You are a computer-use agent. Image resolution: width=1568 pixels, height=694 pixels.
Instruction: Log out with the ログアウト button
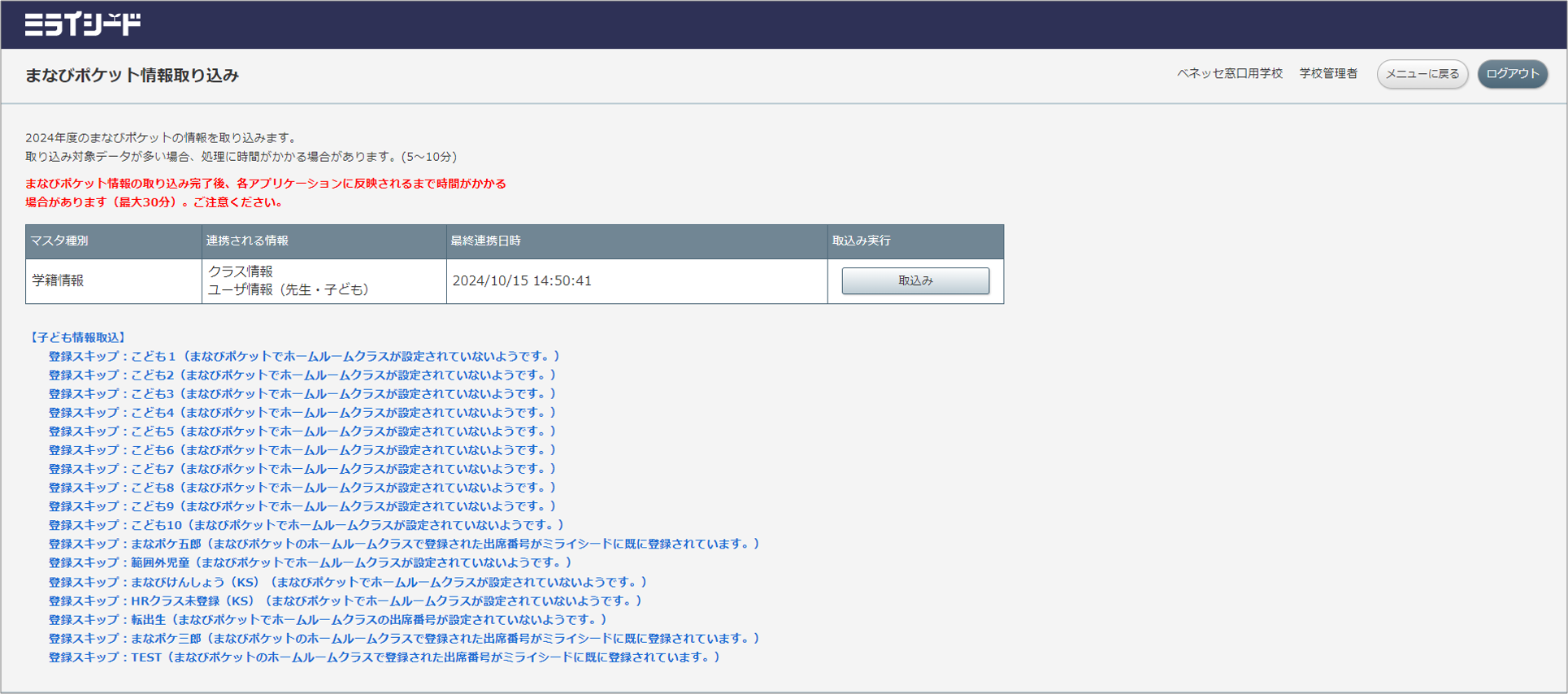pyautogui.click(x=1512, y=74)
